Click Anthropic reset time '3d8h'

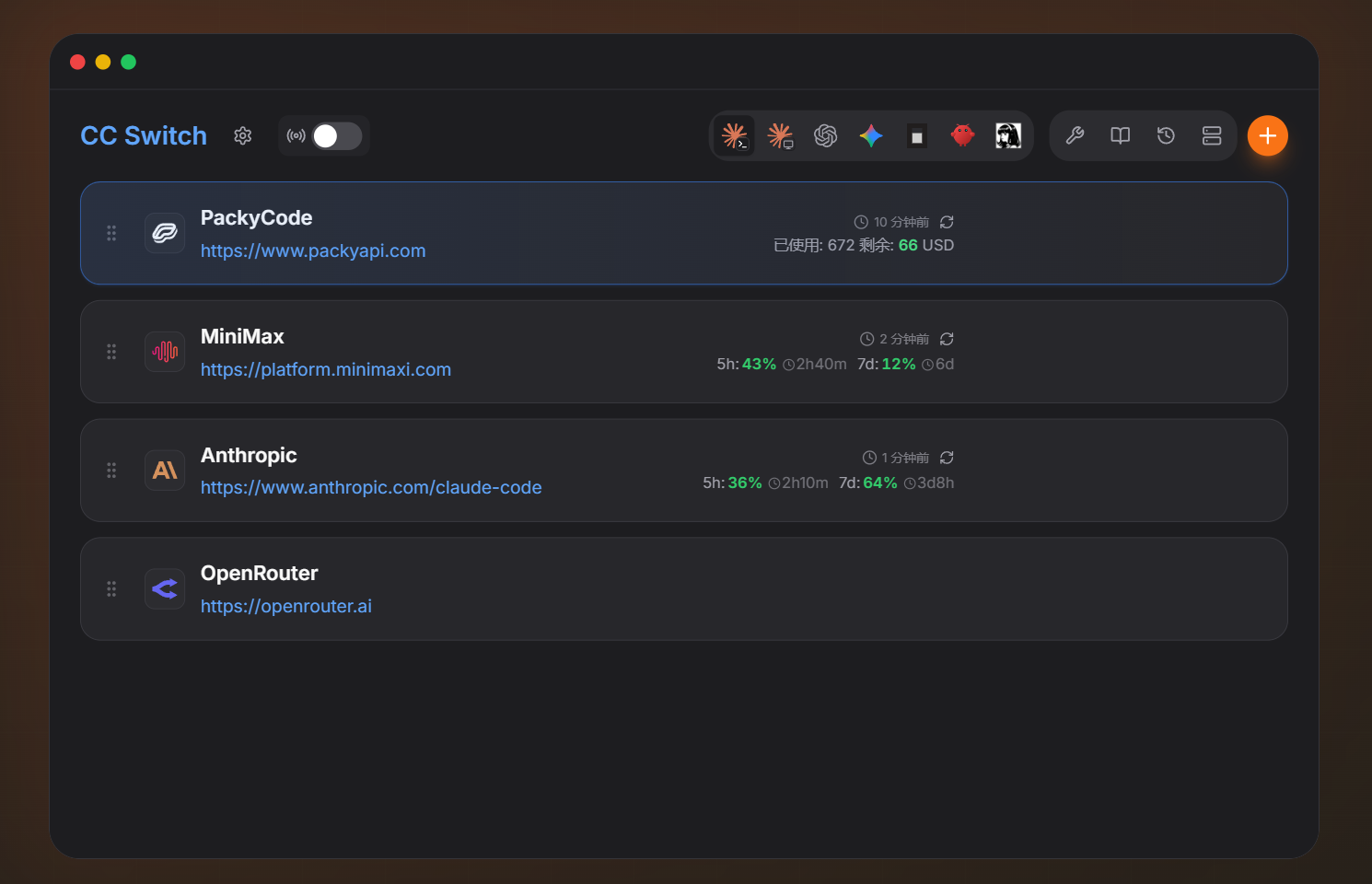936,483
